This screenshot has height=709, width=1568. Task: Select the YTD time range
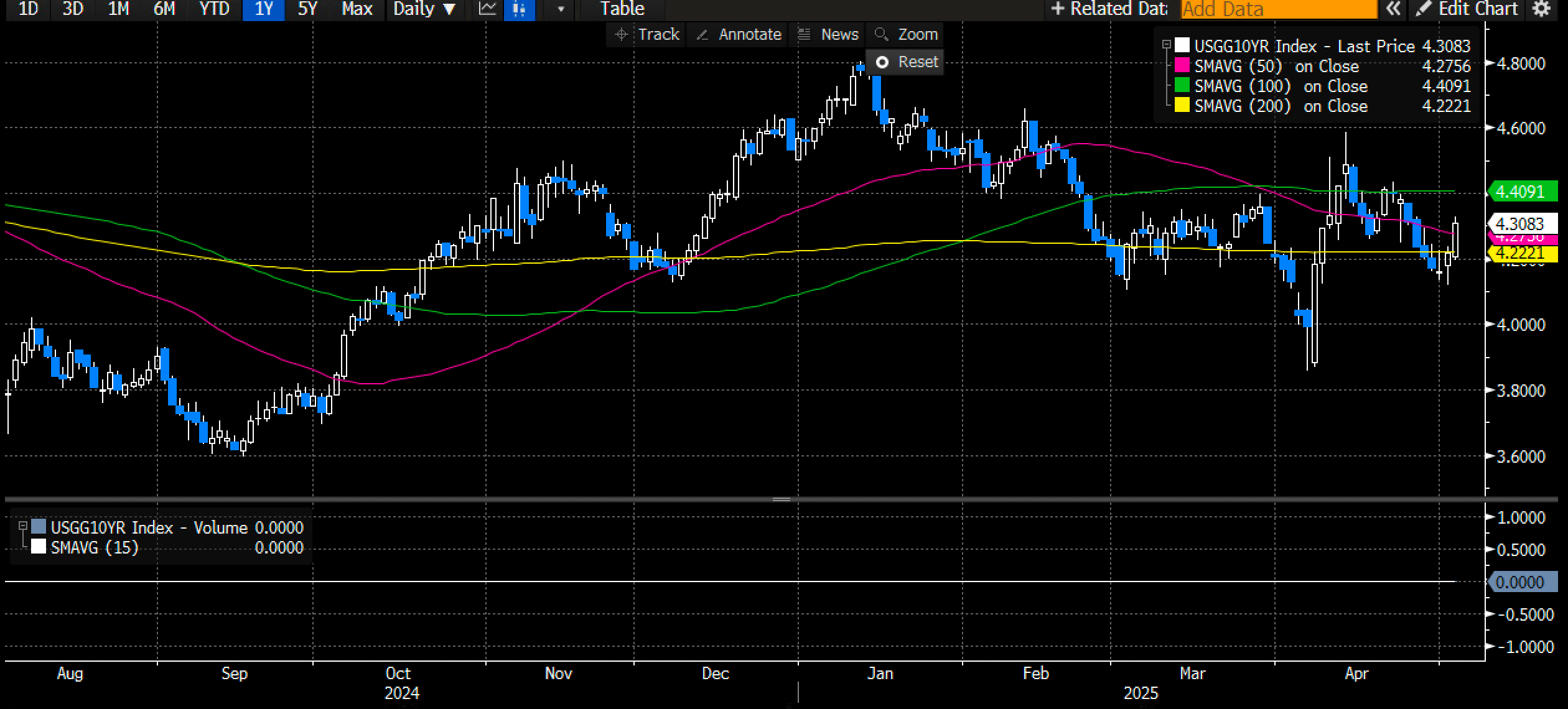[214, 9]
